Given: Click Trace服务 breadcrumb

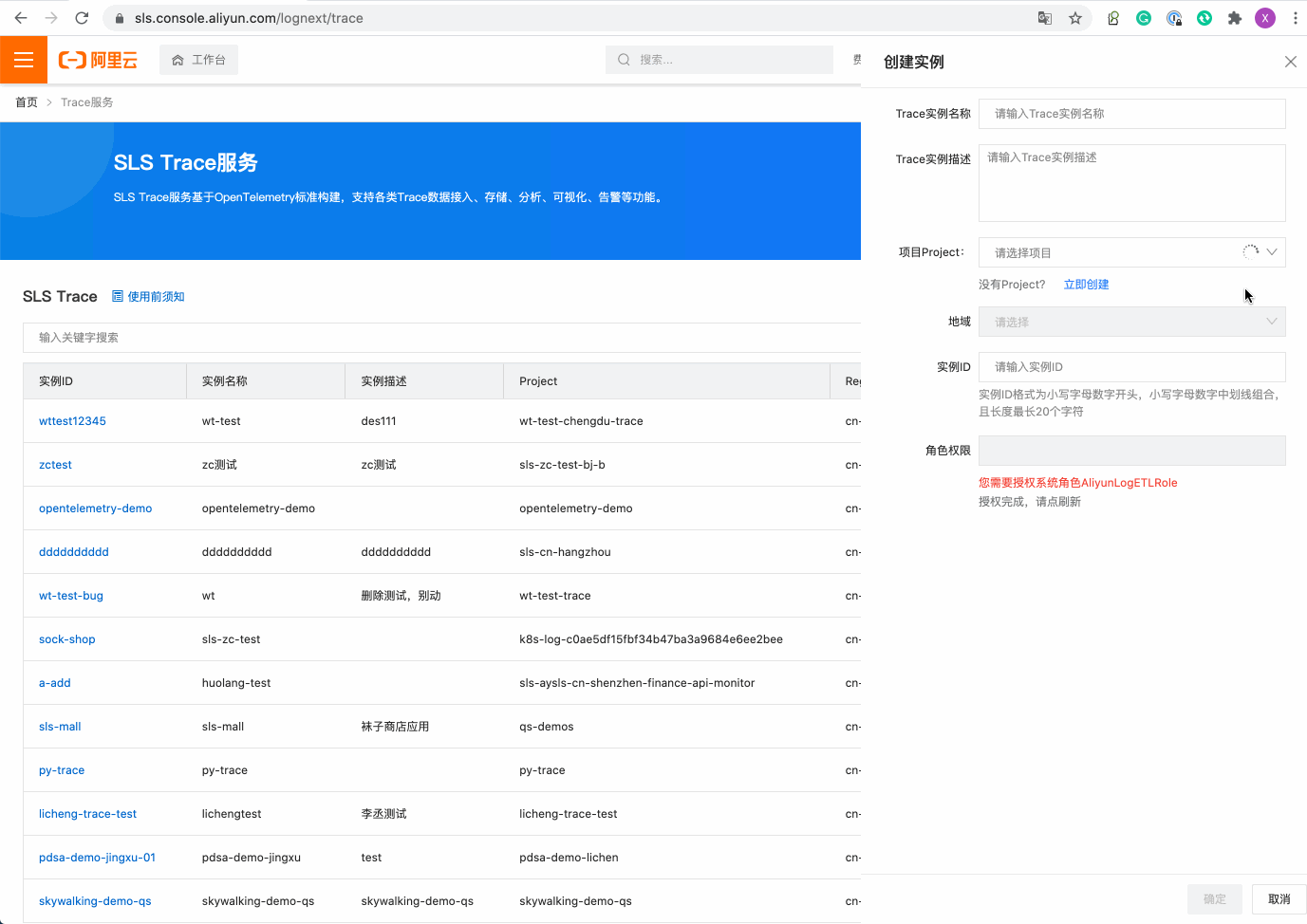Looking at the screenshot, I should coord(87,102).
